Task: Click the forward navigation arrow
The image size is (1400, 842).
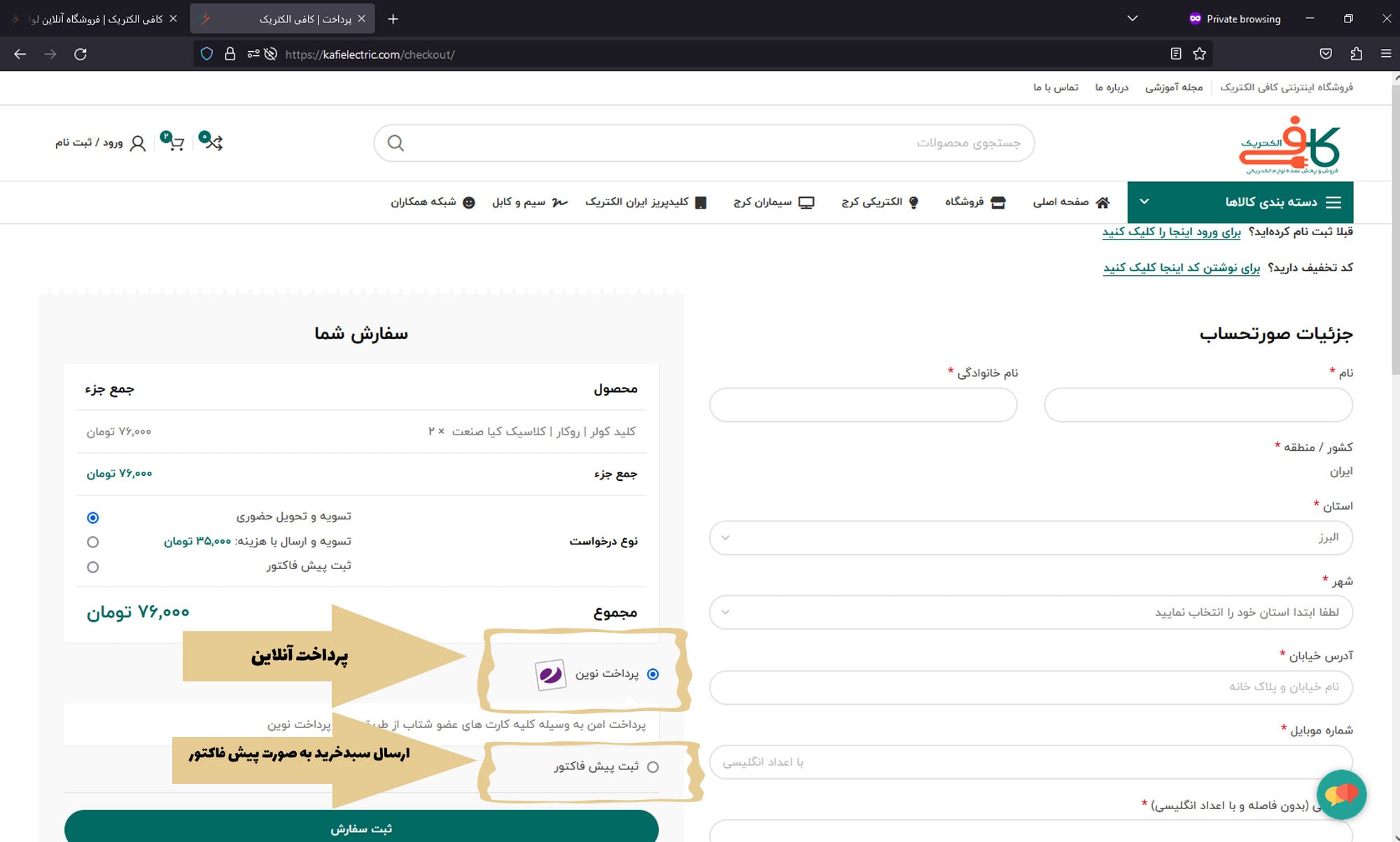Action: [50, 54]
